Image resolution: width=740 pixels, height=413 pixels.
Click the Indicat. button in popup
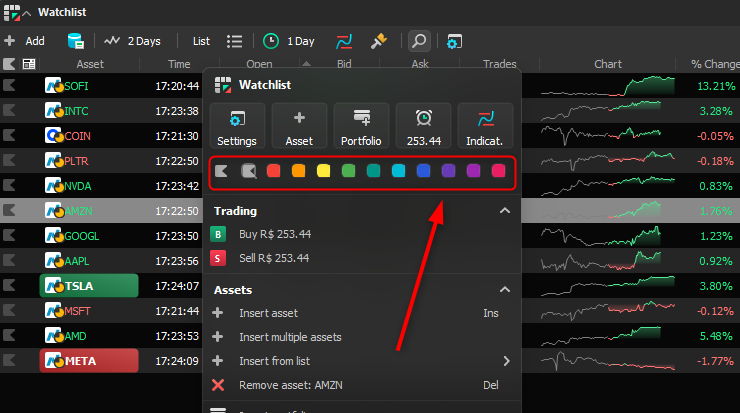[485, 126]
